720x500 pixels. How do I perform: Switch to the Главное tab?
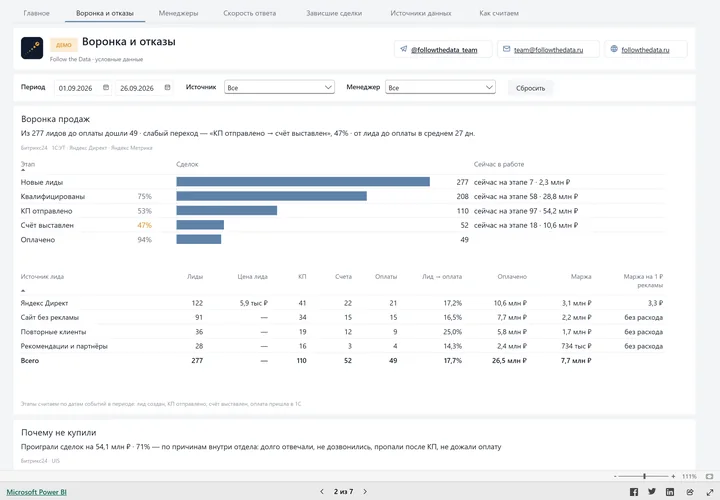click(x=36, y=13)
